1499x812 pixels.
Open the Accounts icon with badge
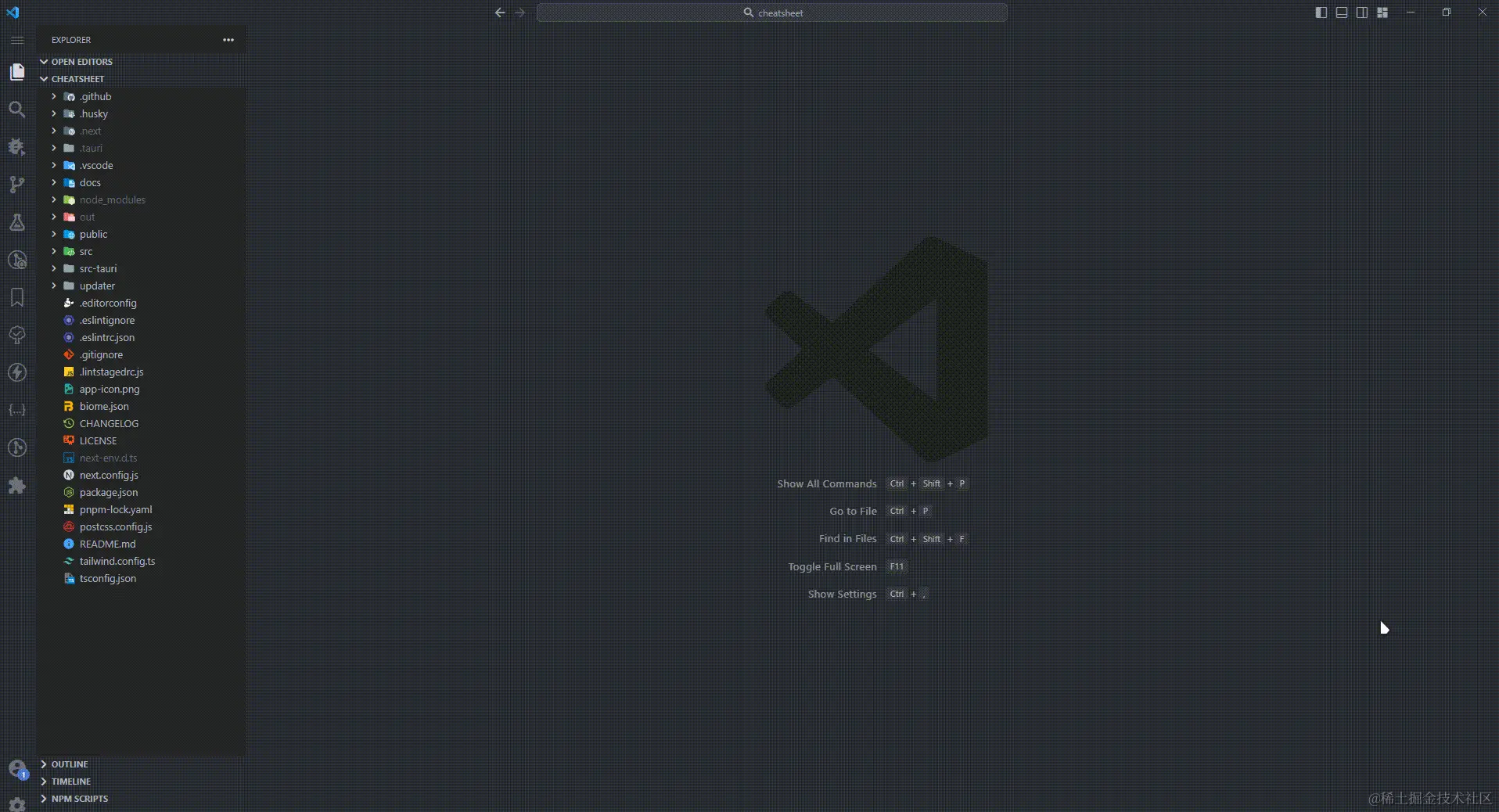pyautogui.click(x=17, y=769)
